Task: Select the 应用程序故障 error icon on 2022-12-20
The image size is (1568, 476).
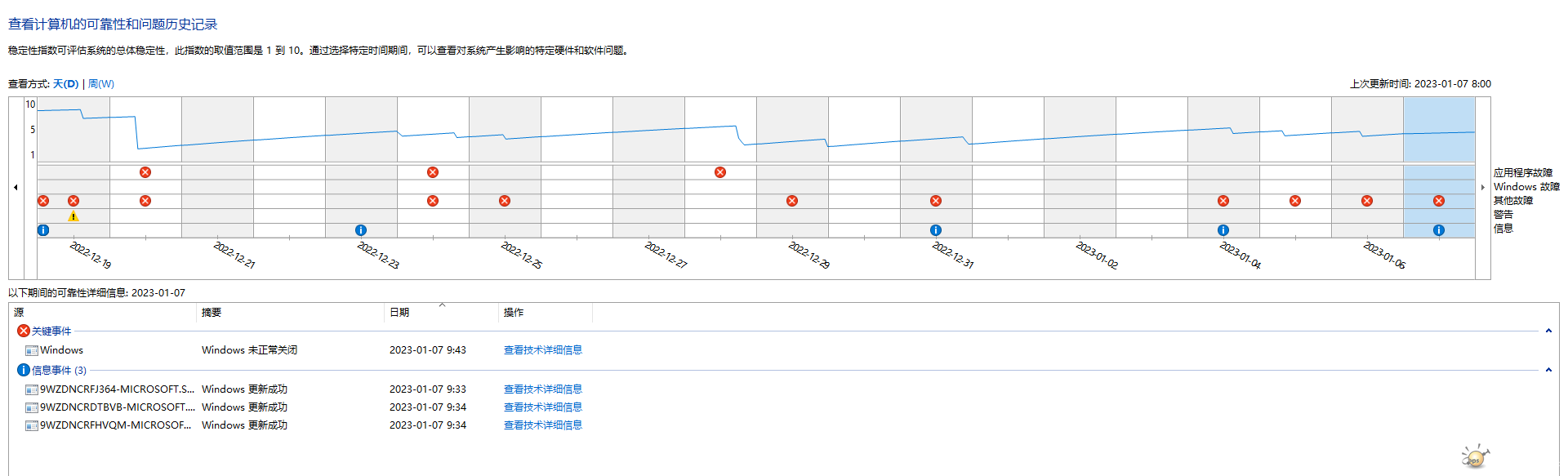Action: coord(145,172)
